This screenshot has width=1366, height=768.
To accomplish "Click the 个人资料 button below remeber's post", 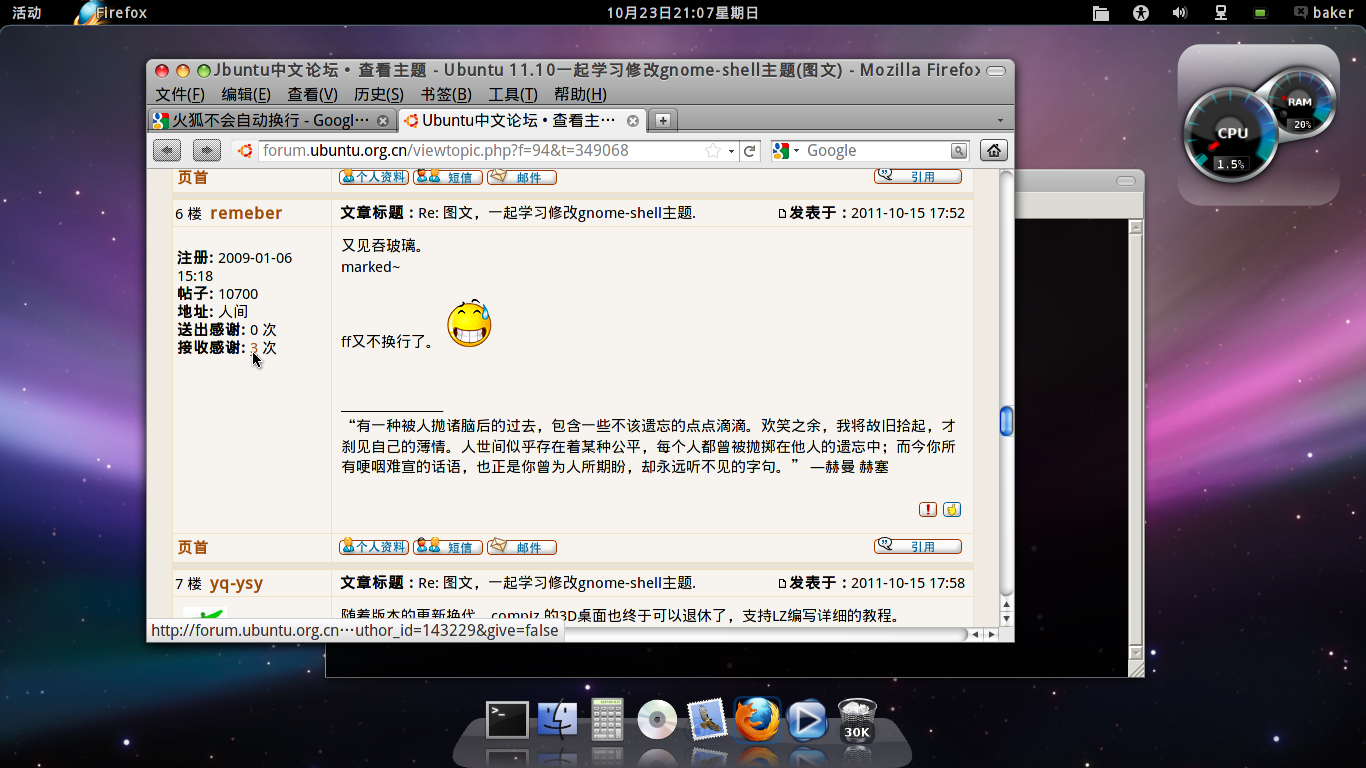I will coord(374,547).
